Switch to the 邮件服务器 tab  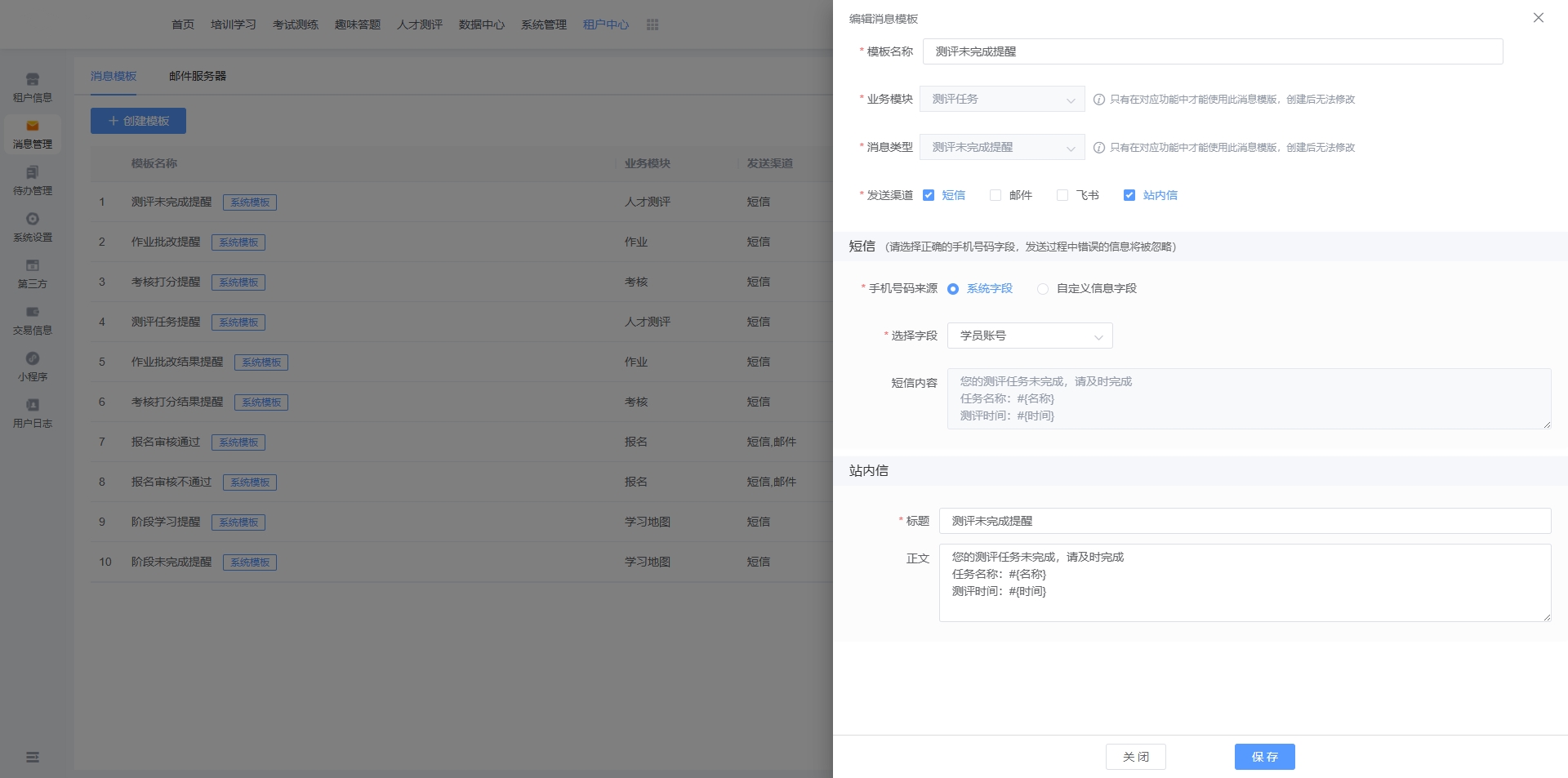(x=198, y=76)
